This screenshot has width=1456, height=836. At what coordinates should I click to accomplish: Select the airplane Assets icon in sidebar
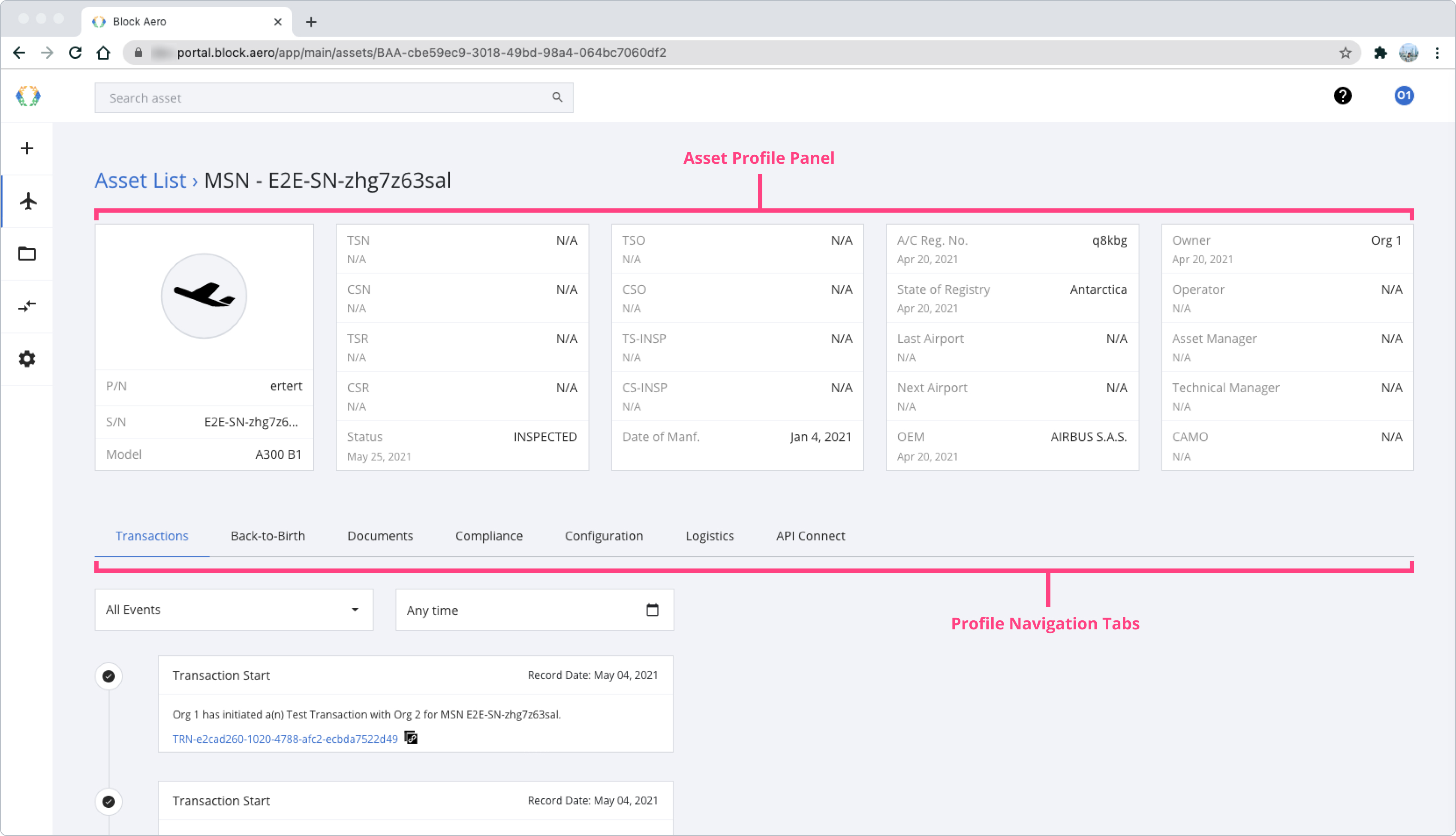pyautogui.click(x=27, y=201)
